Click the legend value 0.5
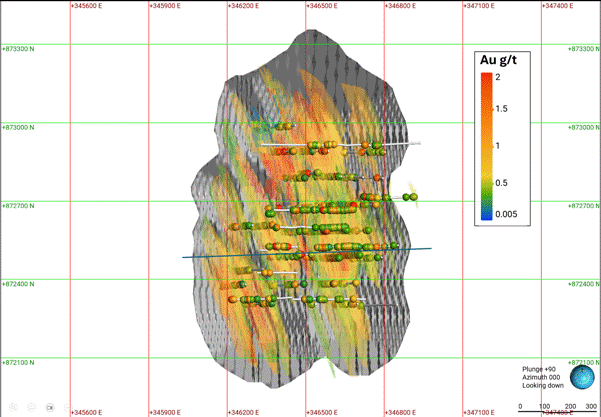This screenshot has height=417, width=601. (501, 183)
